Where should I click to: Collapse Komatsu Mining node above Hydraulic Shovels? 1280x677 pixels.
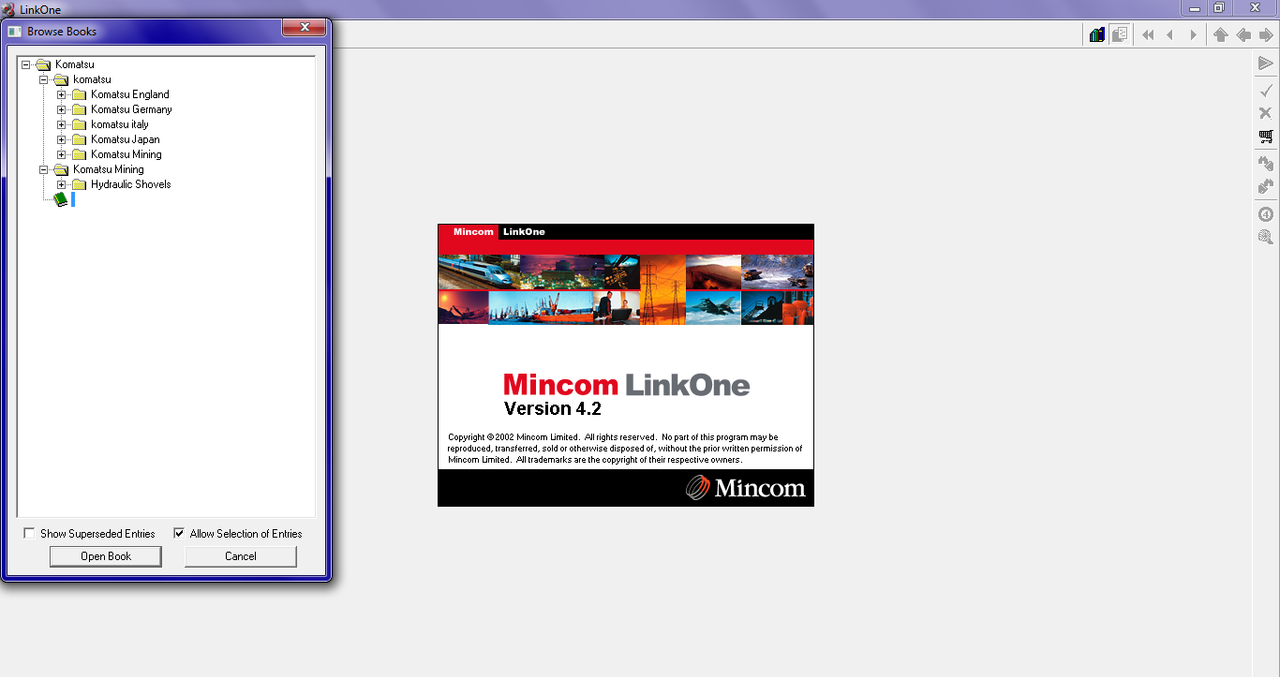coord(43,170)
